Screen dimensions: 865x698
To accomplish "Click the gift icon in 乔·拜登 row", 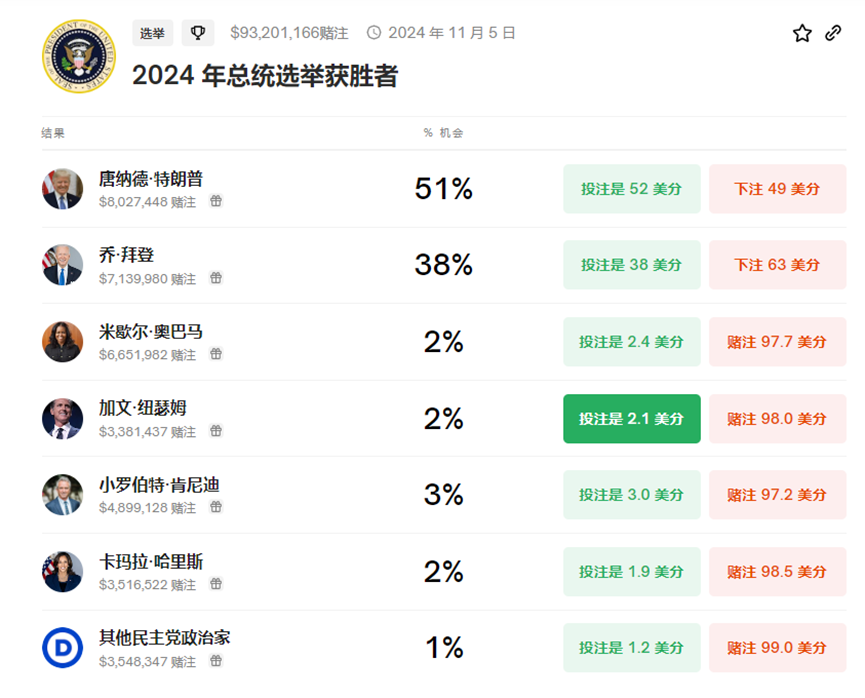I will coord(216,278).
